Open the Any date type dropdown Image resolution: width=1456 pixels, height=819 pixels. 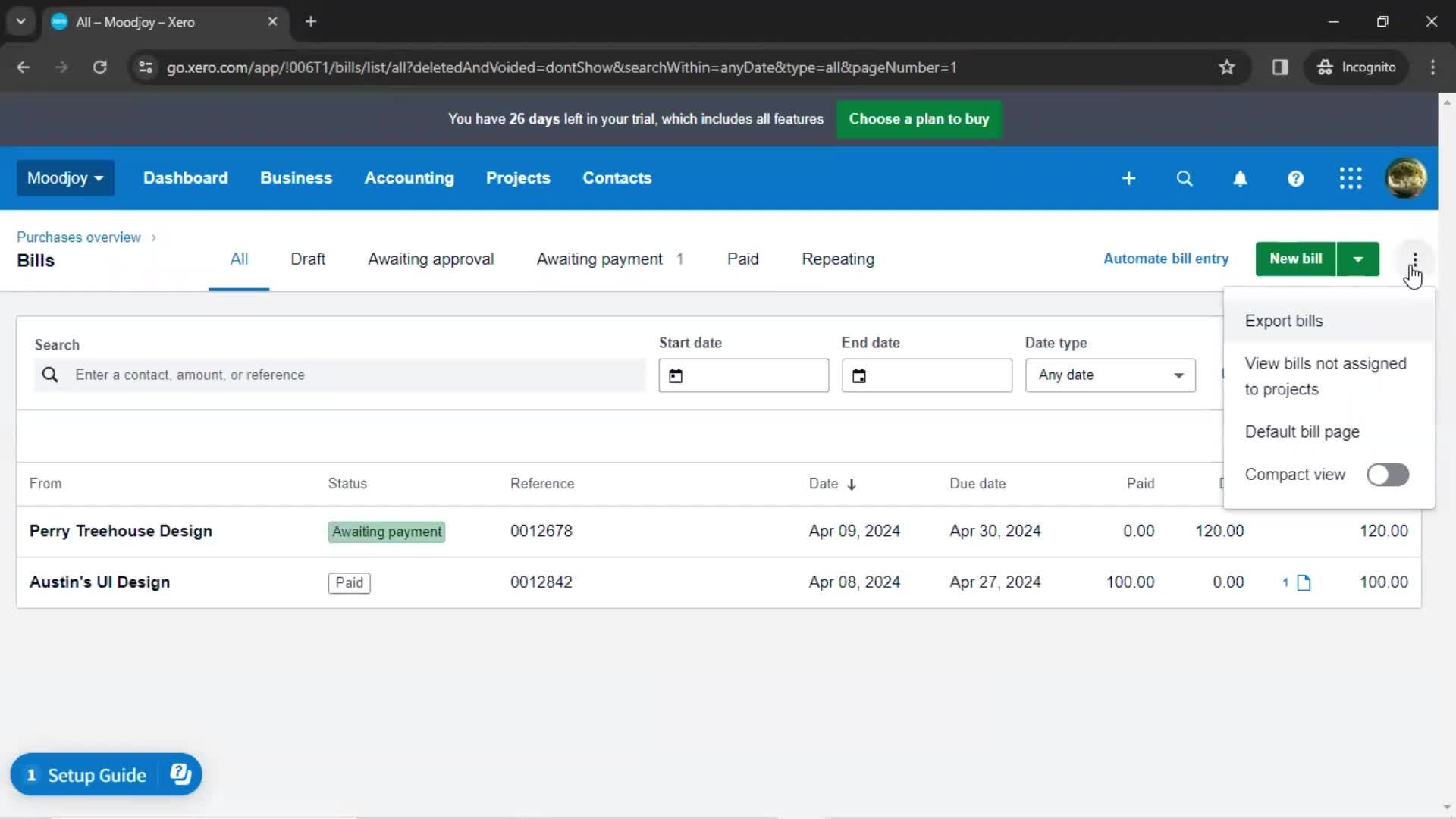1110,375
